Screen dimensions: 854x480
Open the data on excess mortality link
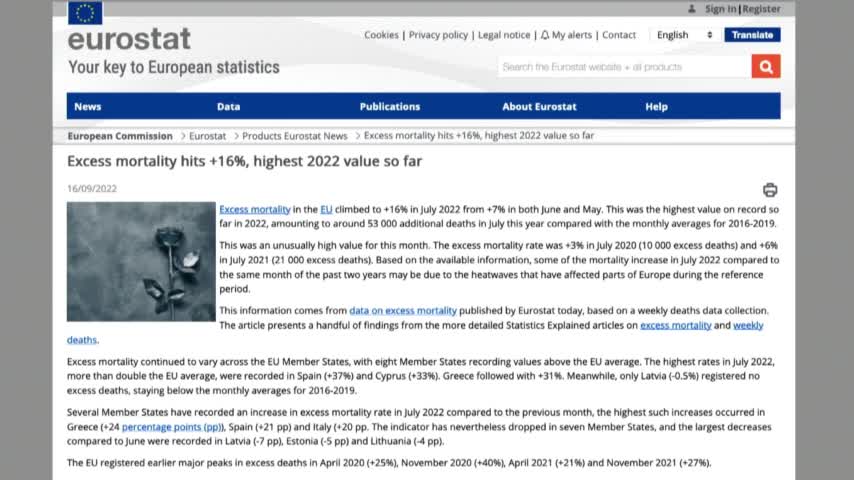pos(402,311)
